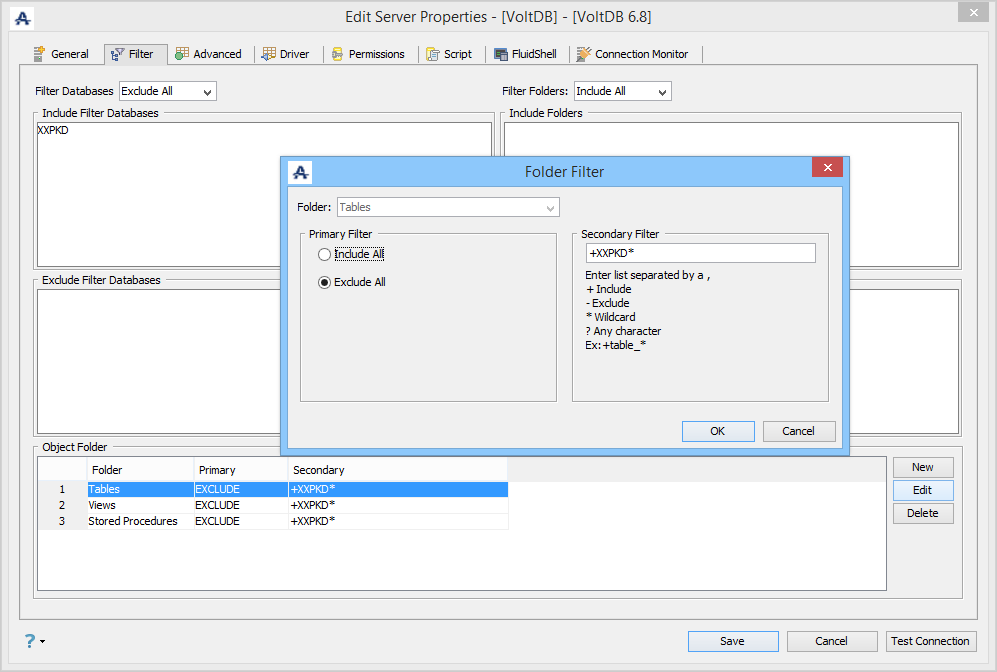Image resolution: width=997 pixels, height=672 pixels.
Task: Select the Views row in Object Folder
Action: point(273,505)
